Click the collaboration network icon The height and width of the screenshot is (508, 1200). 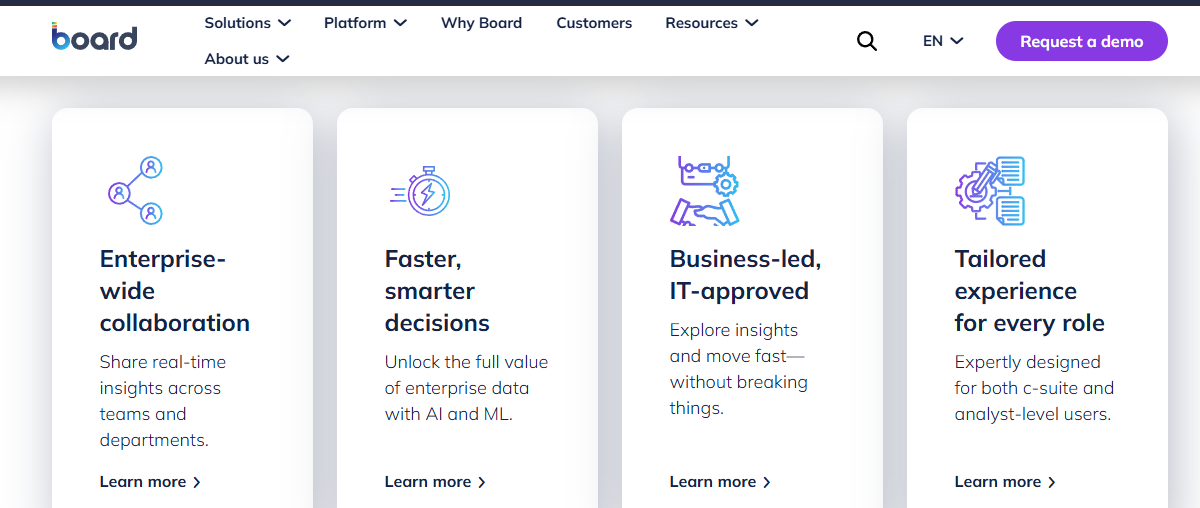[x=135, y=190]
